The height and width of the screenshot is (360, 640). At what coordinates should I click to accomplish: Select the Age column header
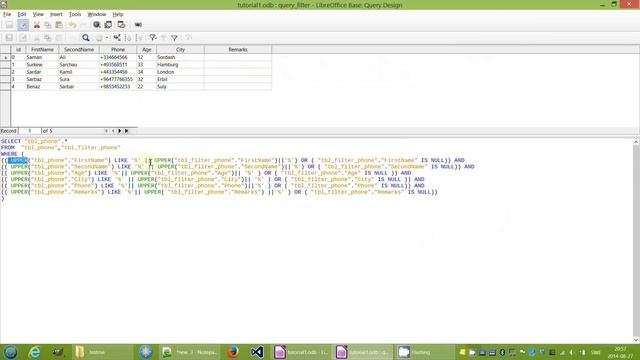pyautogui.click(x=147, y=49)
